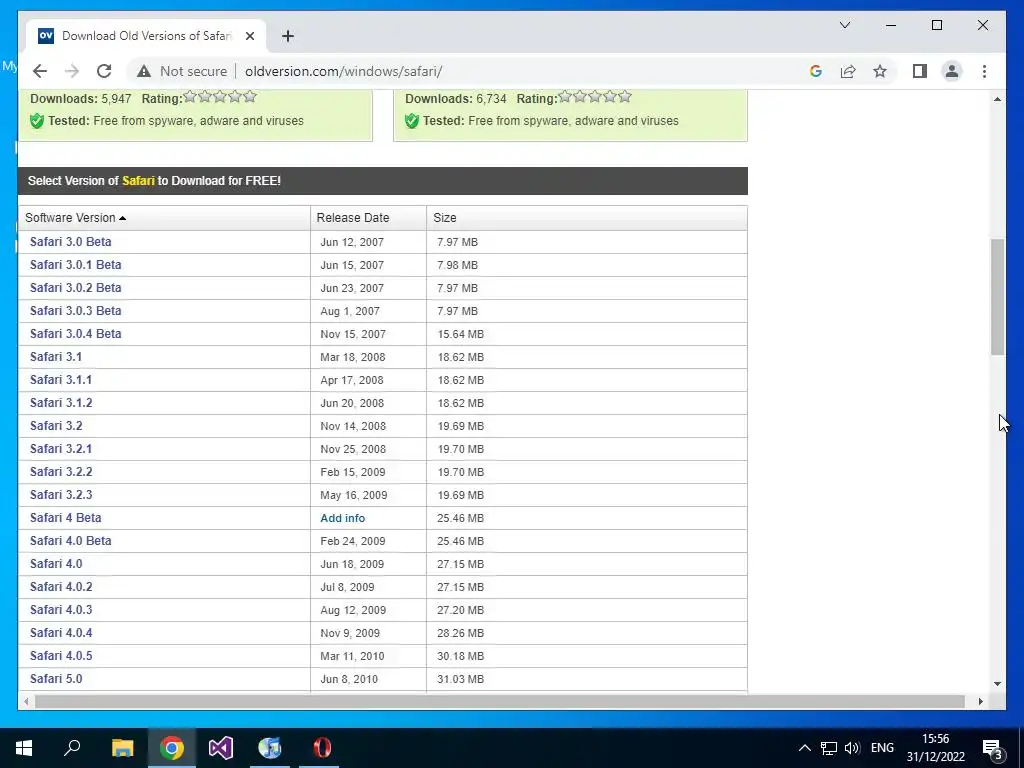Open the volume control in tray
The image size is (1024, 768).
click(x=852, y=748)
